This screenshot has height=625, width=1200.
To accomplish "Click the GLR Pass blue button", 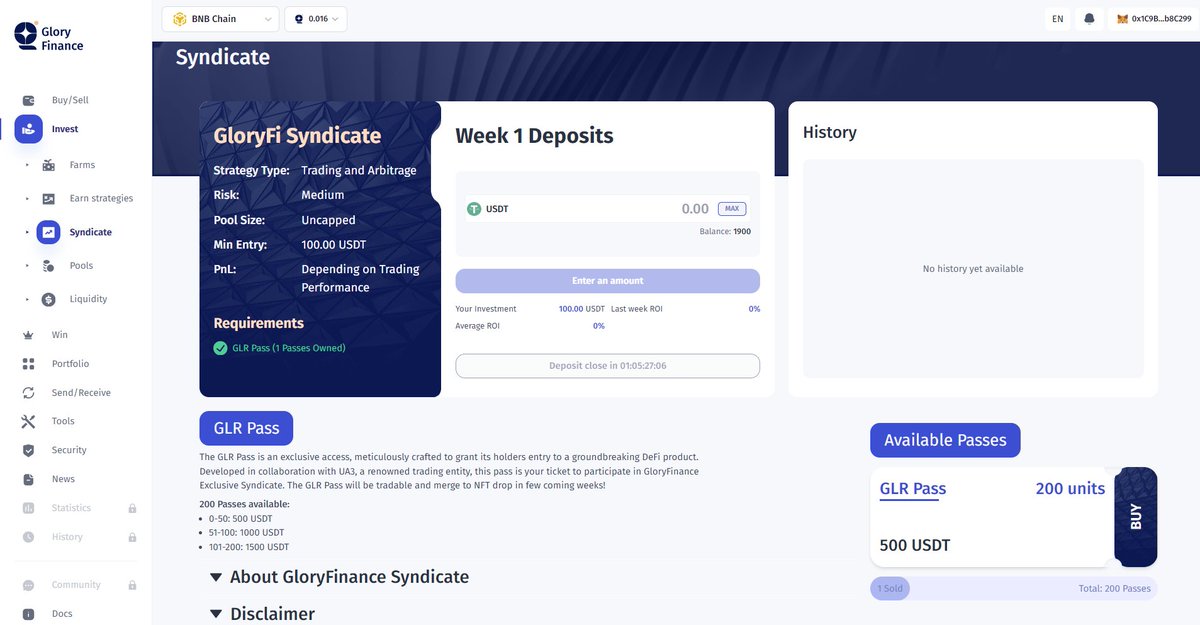I will [x=246, y=428].
